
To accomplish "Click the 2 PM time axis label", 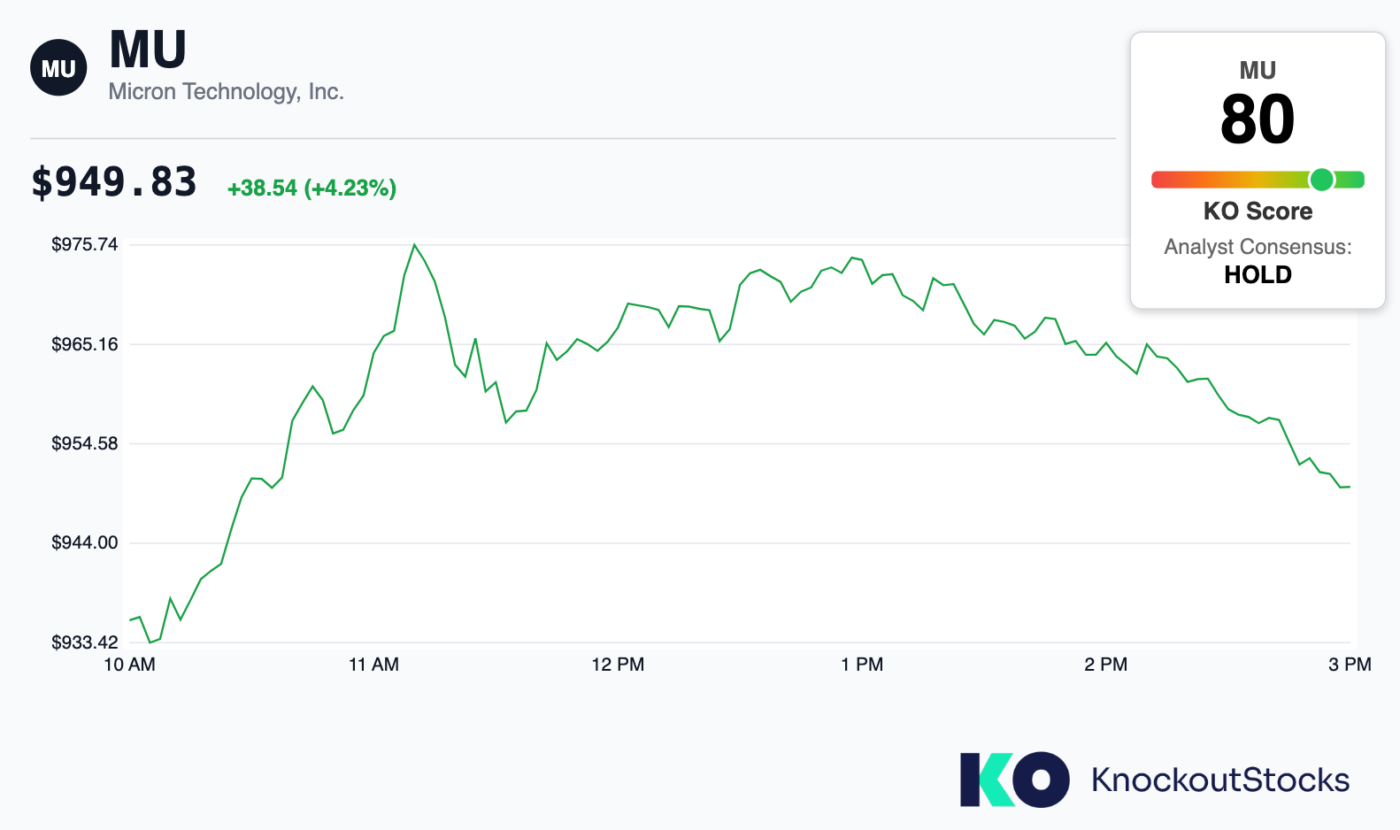I will coord(1105,665).
